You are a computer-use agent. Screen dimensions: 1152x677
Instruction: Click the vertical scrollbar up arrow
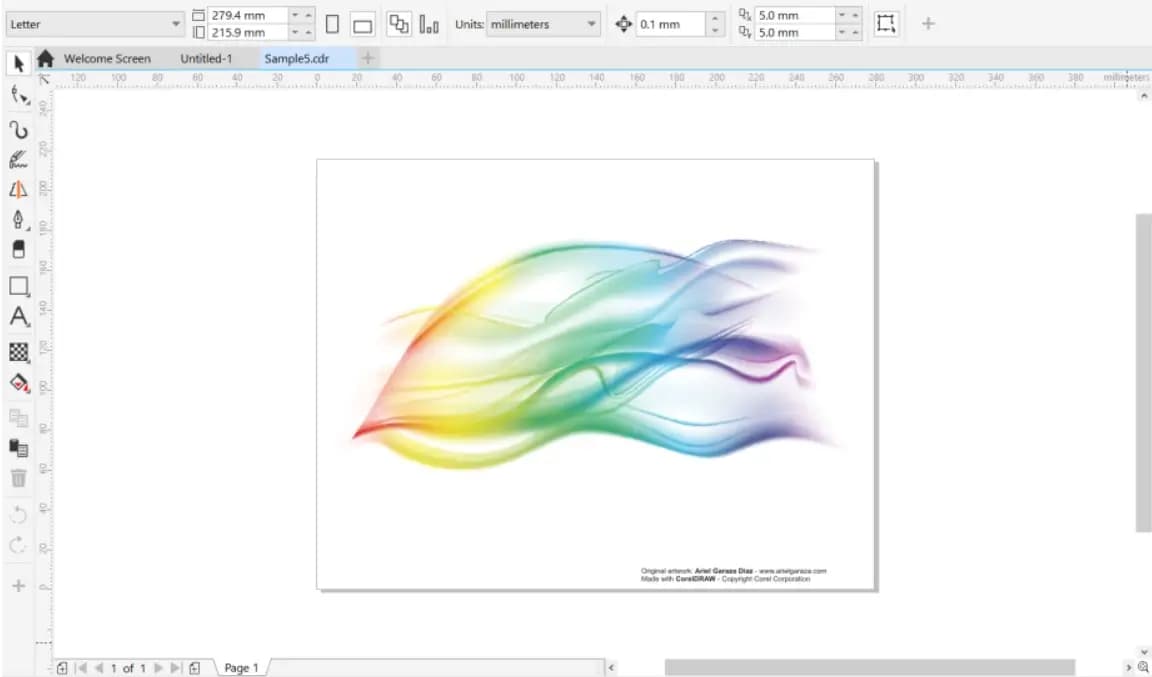pyautogui.click(x=1144, y=96)
